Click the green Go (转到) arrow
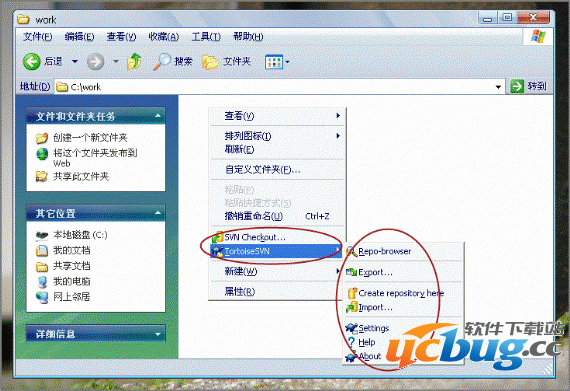The image size is (570, 391). pyautogui.click(x=517, y=86)
